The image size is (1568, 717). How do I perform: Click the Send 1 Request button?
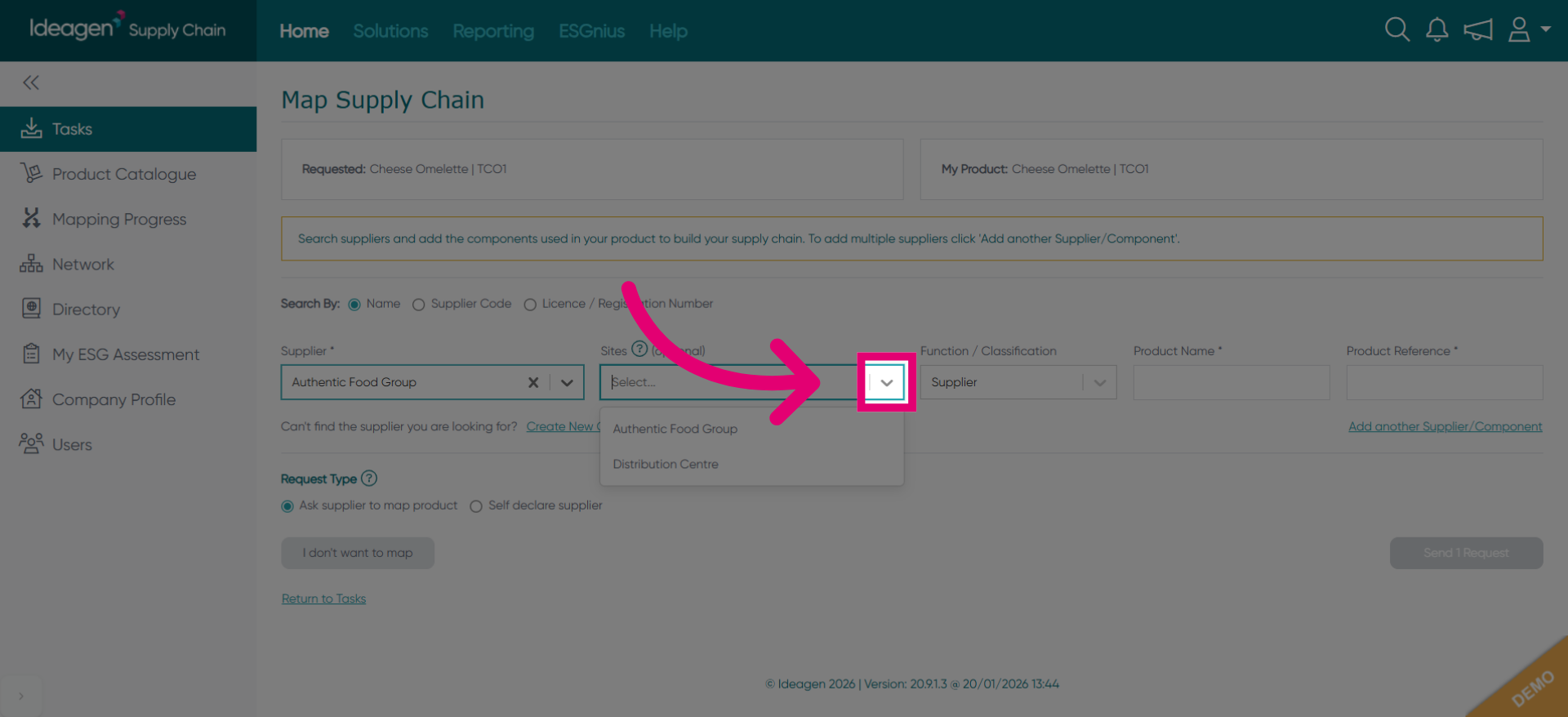[x=1466, y=553]
